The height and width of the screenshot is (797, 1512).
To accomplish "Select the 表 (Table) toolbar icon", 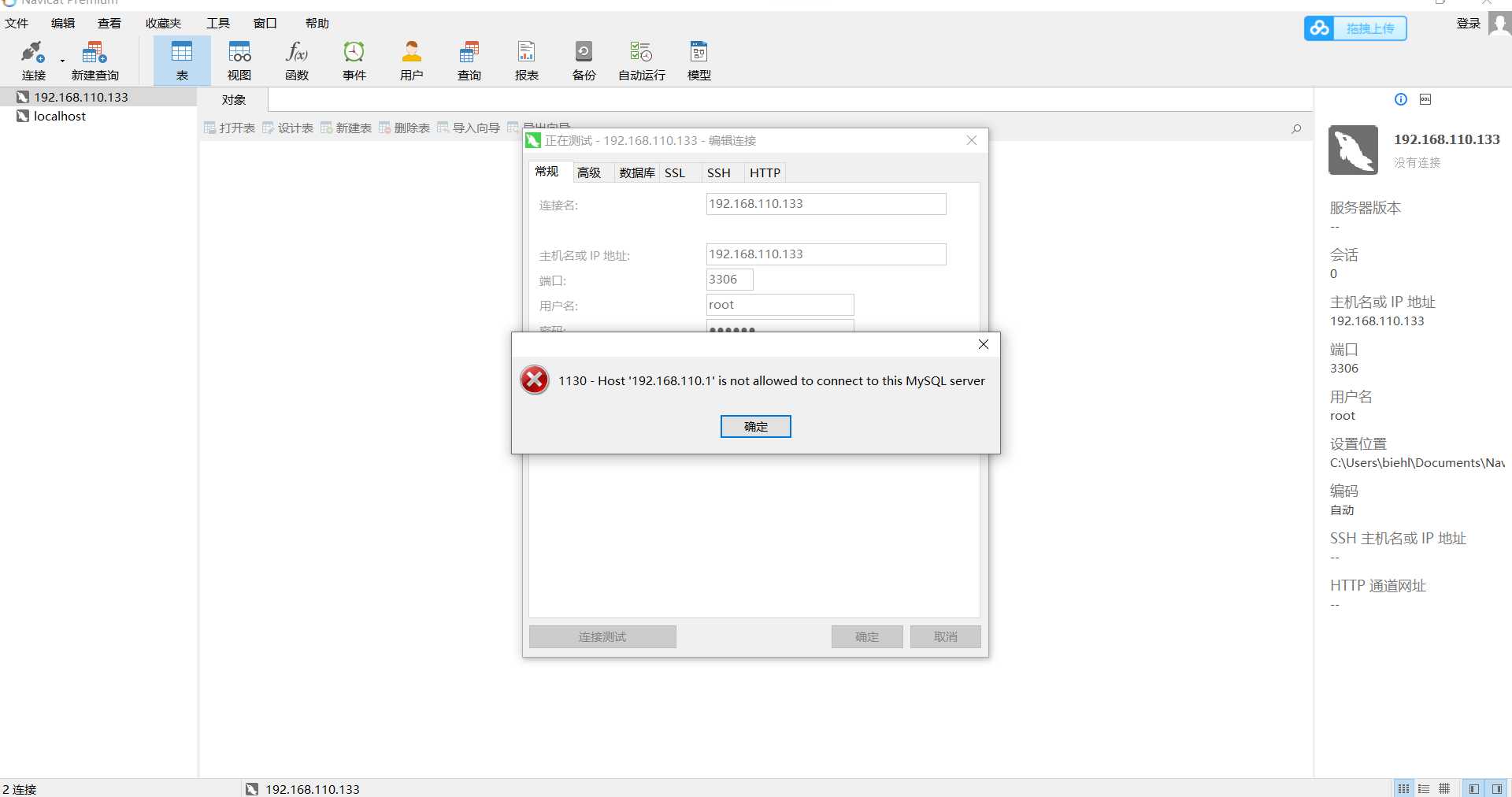I will 182,61.
